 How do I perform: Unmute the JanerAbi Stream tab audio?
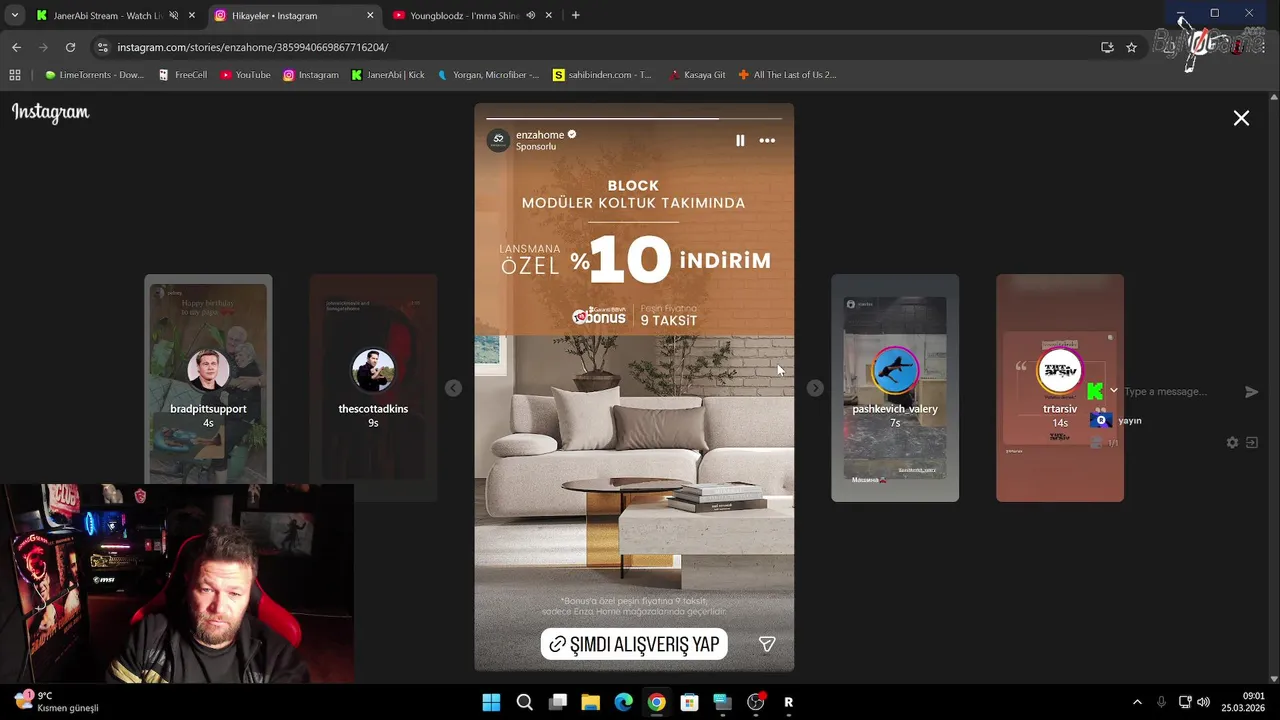coord(173,16)
